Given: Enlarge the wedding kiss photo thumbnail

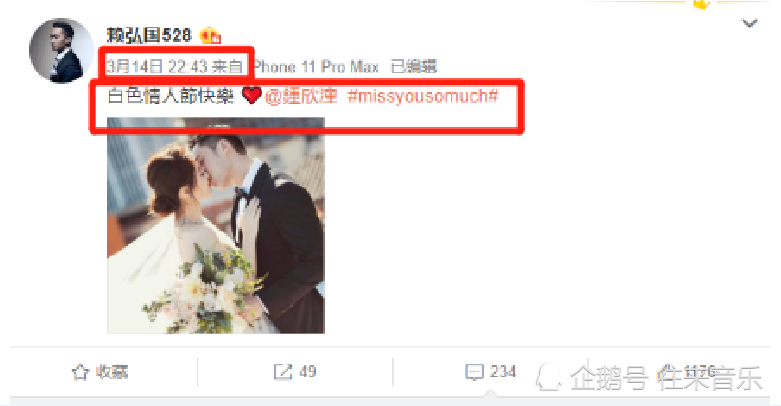Looking at the screenshot, I should 216,225.
